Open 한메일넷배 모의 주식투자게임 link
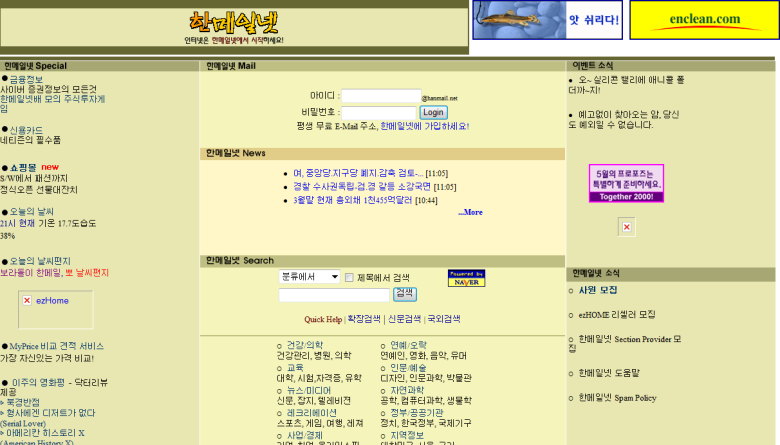 coord(52,104)
